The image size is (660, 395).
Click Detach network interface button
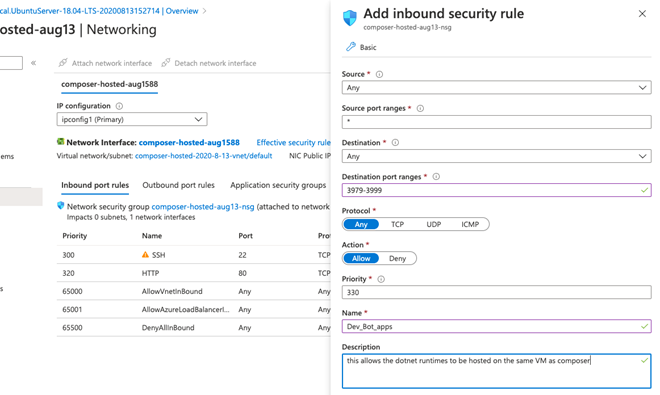pos(209,63)
